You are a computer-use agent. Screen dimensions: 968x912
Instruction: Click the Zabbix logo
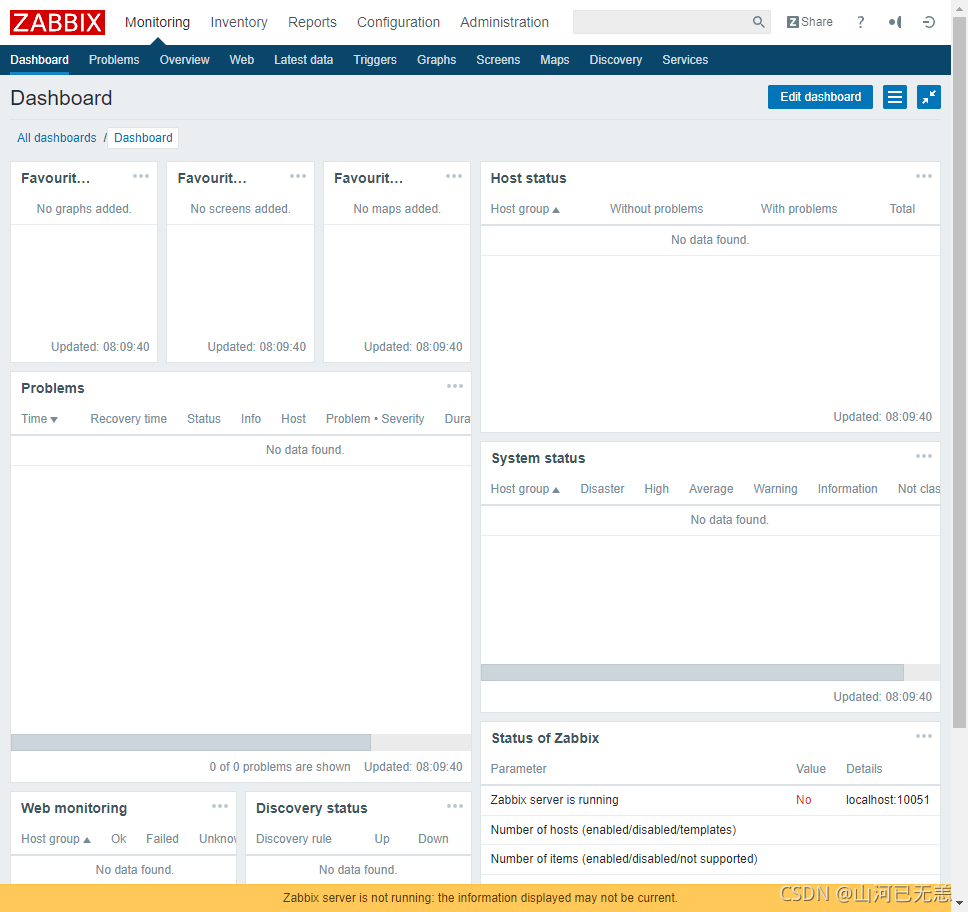click(x=57, y=22)
